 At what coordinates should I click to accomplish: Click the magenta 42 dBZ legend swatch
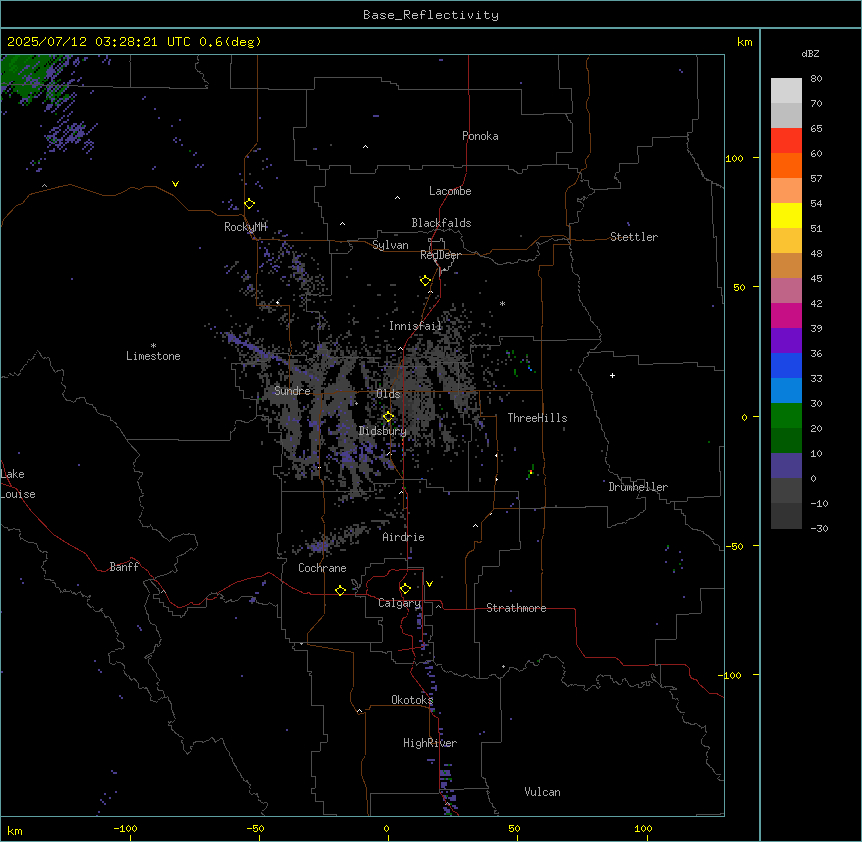pos(786,315)
